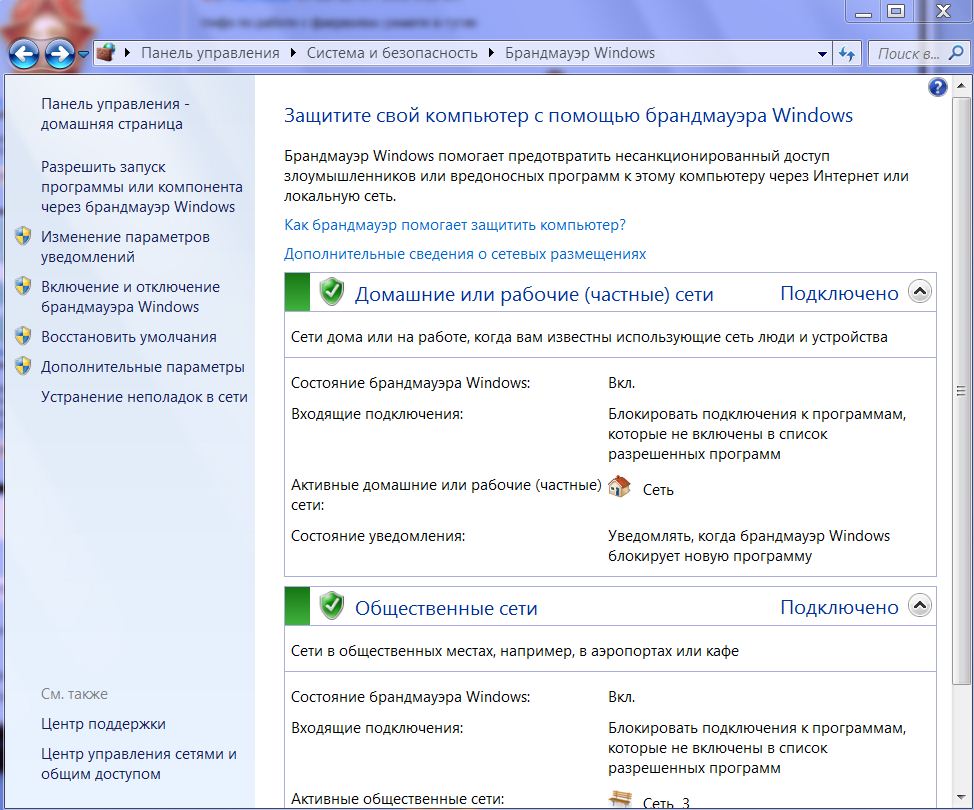The image size is (974, 810).
Task: Open Изменение параметров уведомлений link
Action: (x=125, y=247)
